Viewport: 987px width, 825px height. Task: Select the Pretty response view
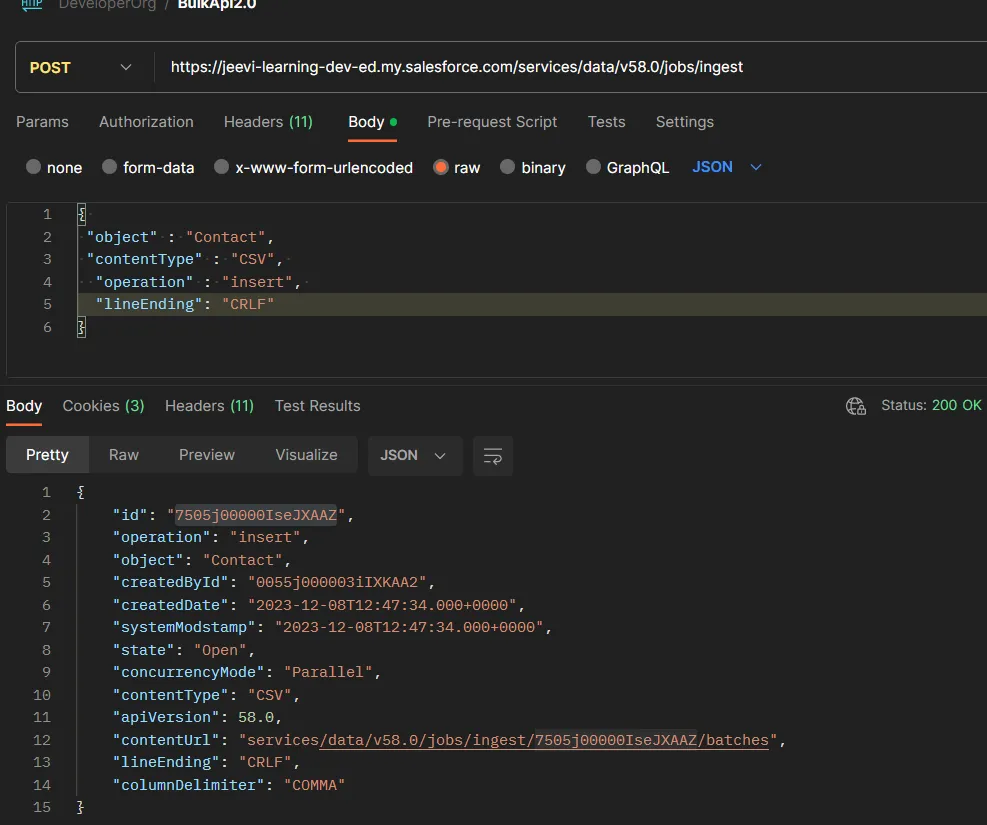(x=47, y=455)
